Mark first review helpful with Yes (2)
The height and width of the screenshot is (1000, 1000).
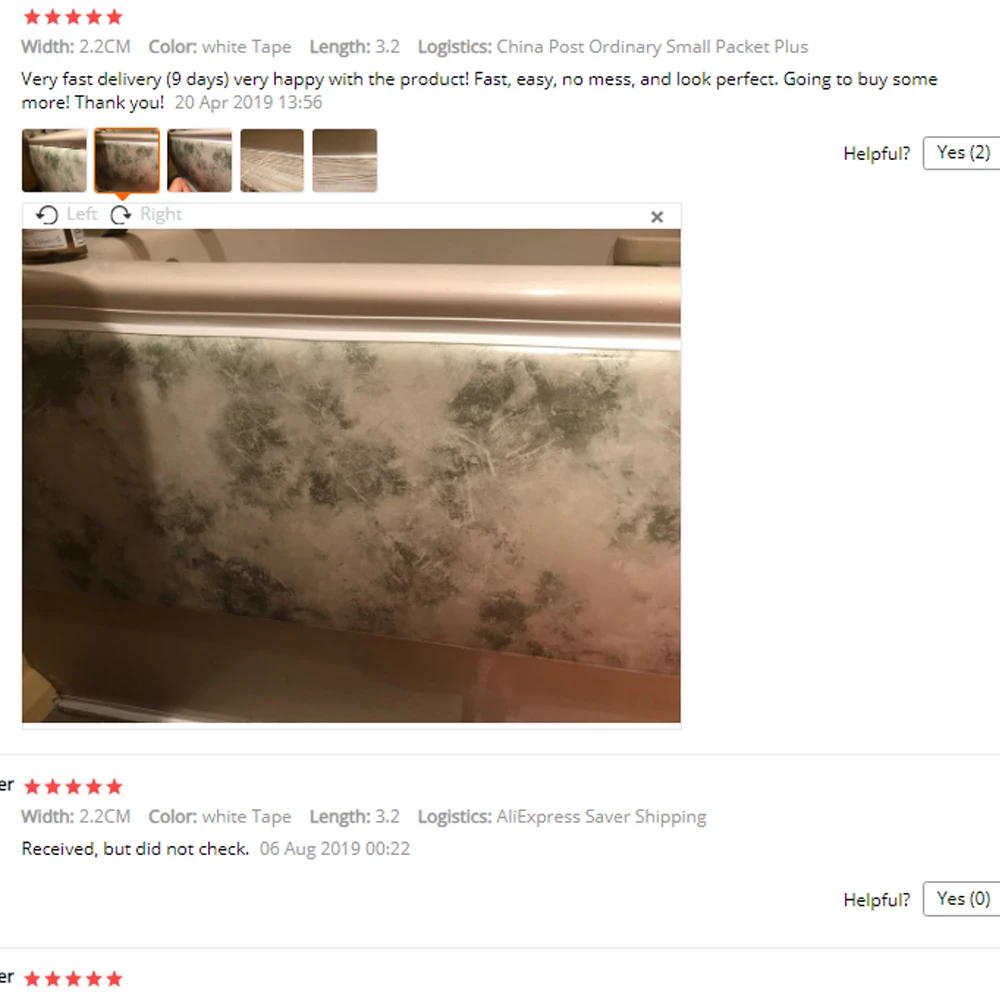(962, 153)
